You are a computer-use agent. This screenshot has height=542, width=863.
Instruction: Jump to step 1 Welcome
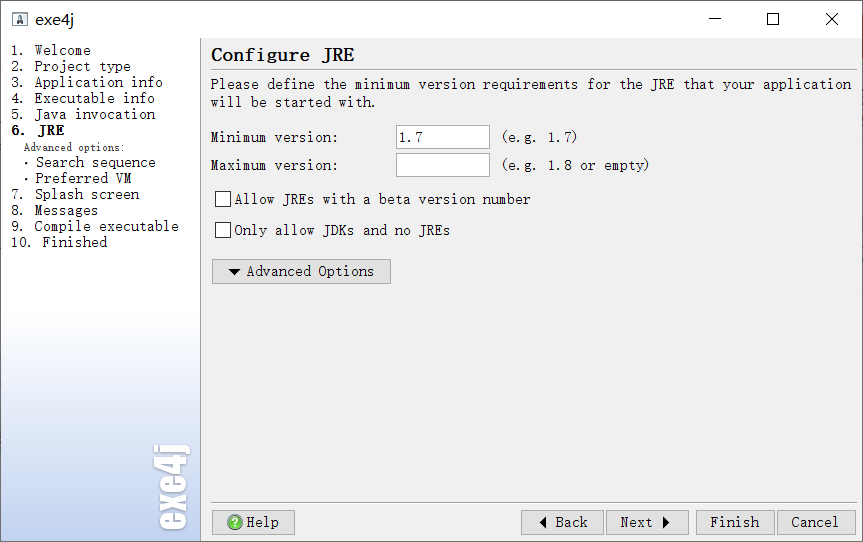[x=51, y=50]
